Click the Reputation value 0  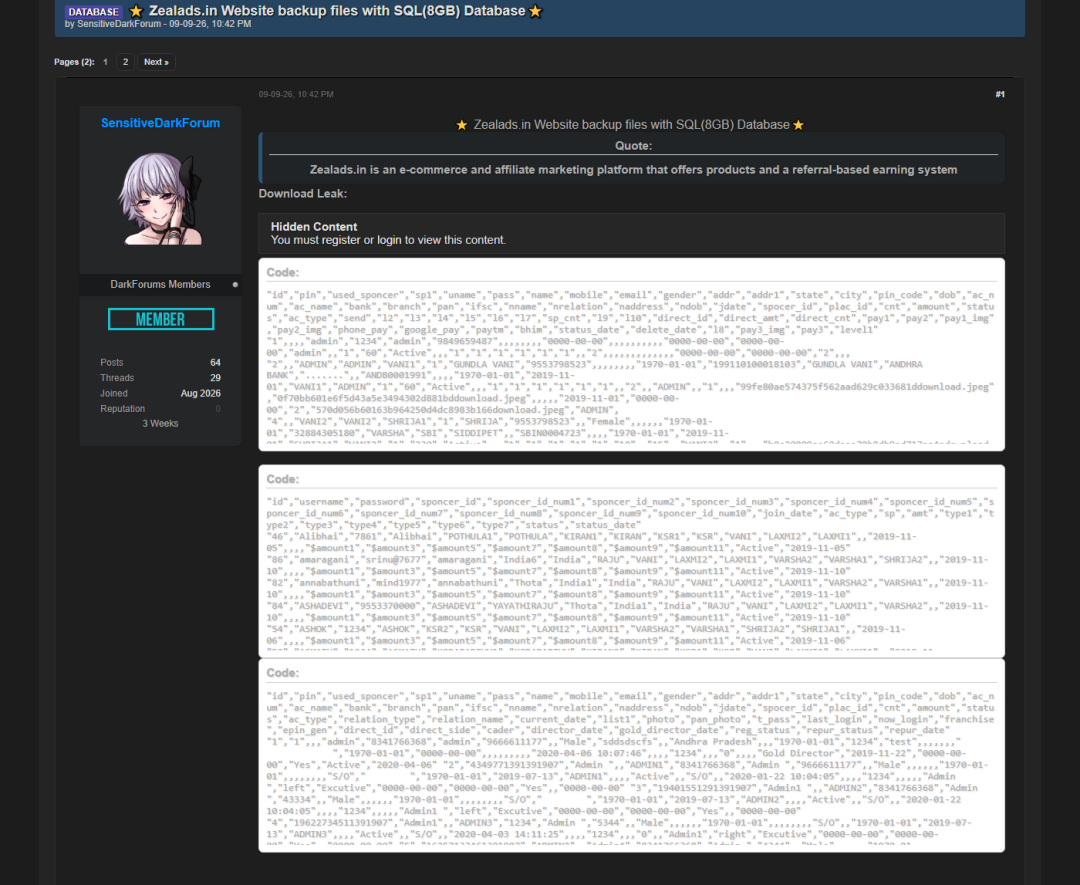coord(218,409)
